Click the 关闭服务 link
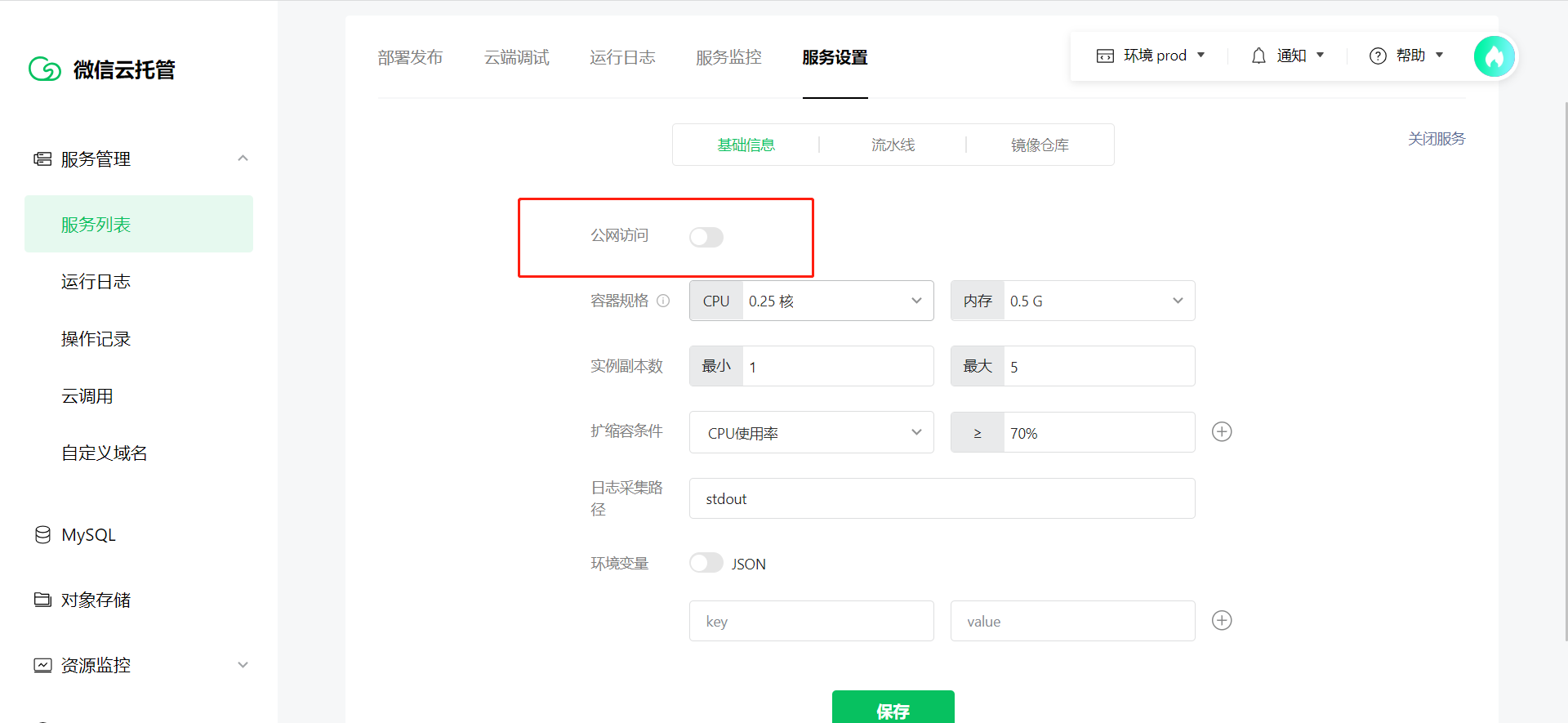This screenshot has width=1568, height=723. [1437, 139]
